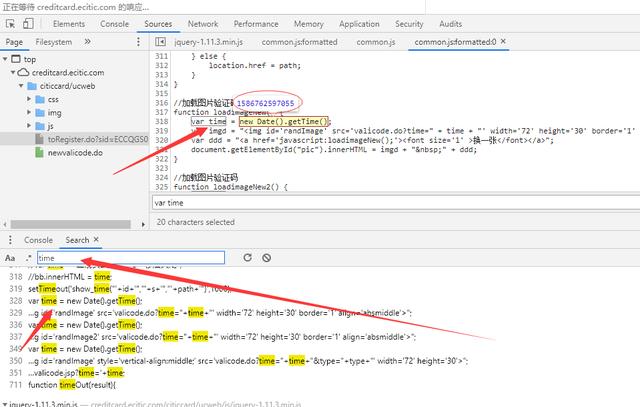Image resolution: width=640 pixels, height=407 pixels.
Task: Collapse the top frame tree node
Action: (x=5, y=59)
